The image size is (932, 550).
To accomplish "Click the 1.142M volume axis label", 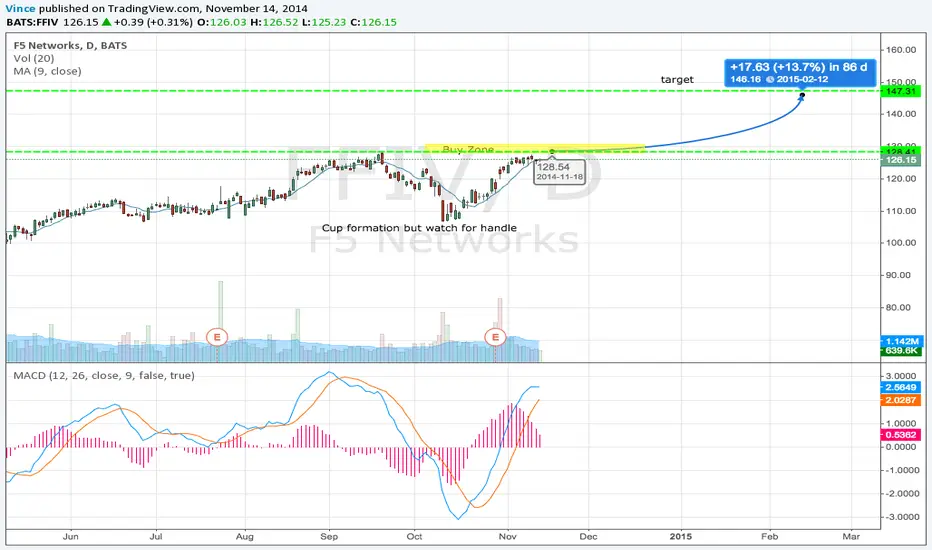I will point(901,341).
